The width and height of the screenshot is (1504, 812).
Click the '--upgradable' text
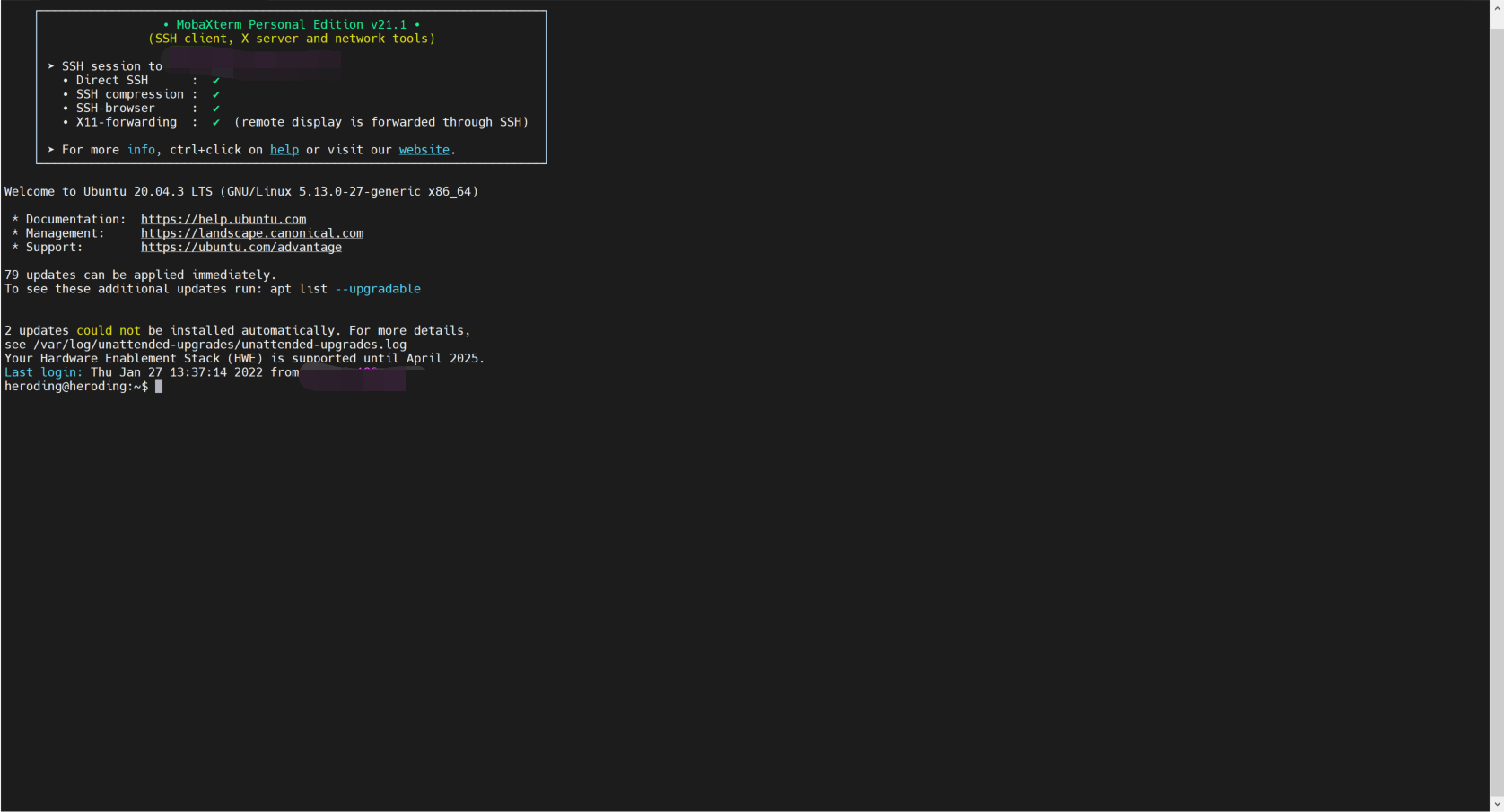click(378, 289)
